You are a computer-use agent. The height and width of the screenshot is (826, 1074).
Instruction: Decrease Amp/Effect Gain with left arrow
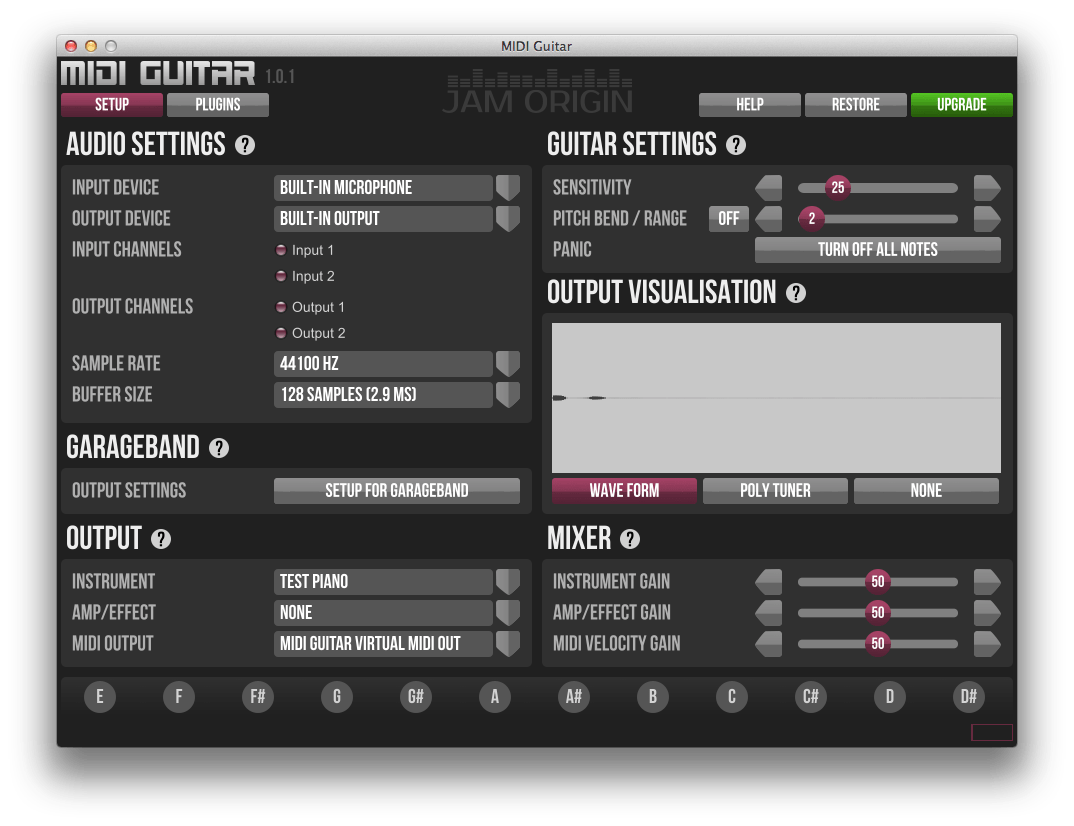[769, 612]
